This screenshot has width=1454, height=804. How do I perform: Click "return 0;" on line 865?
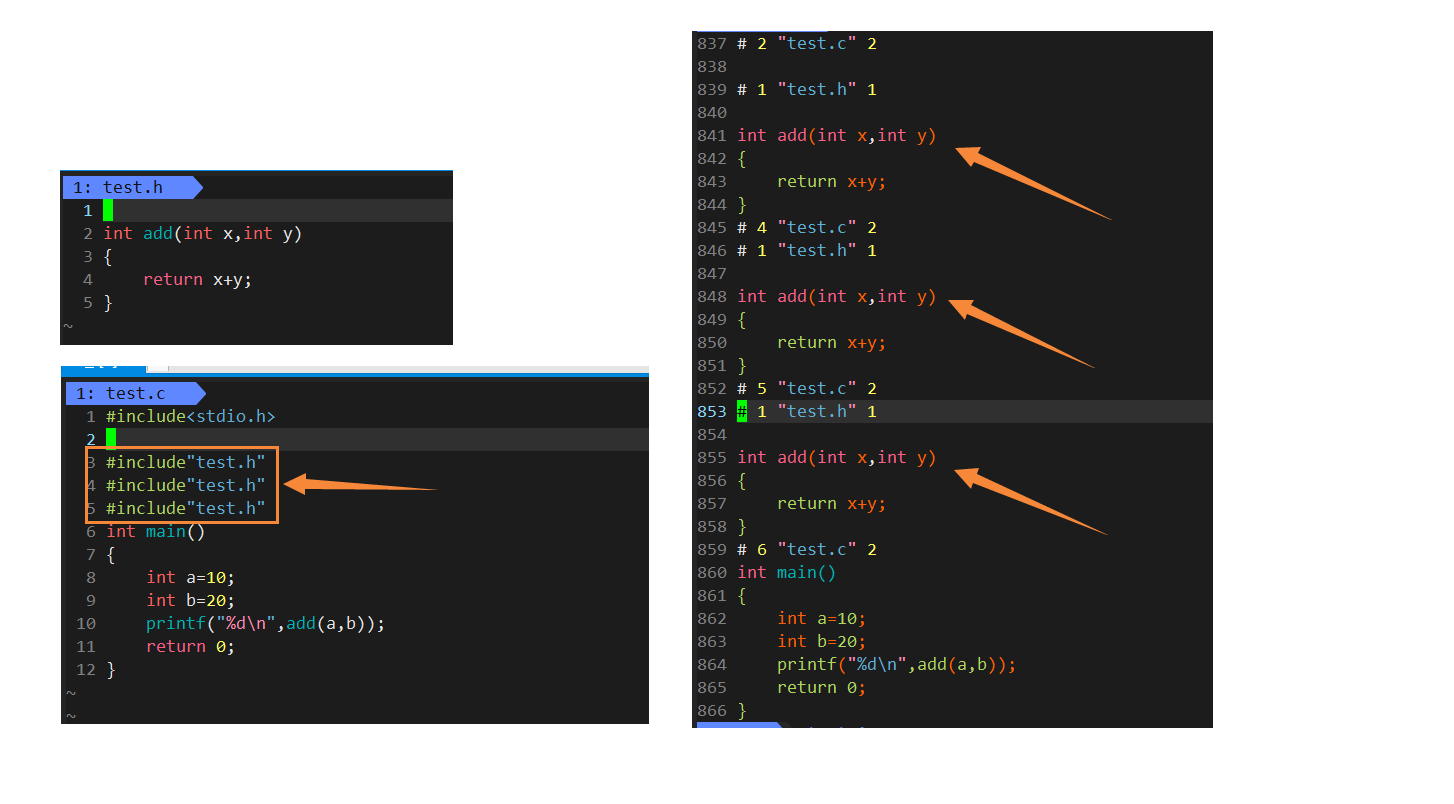(822, 687)
